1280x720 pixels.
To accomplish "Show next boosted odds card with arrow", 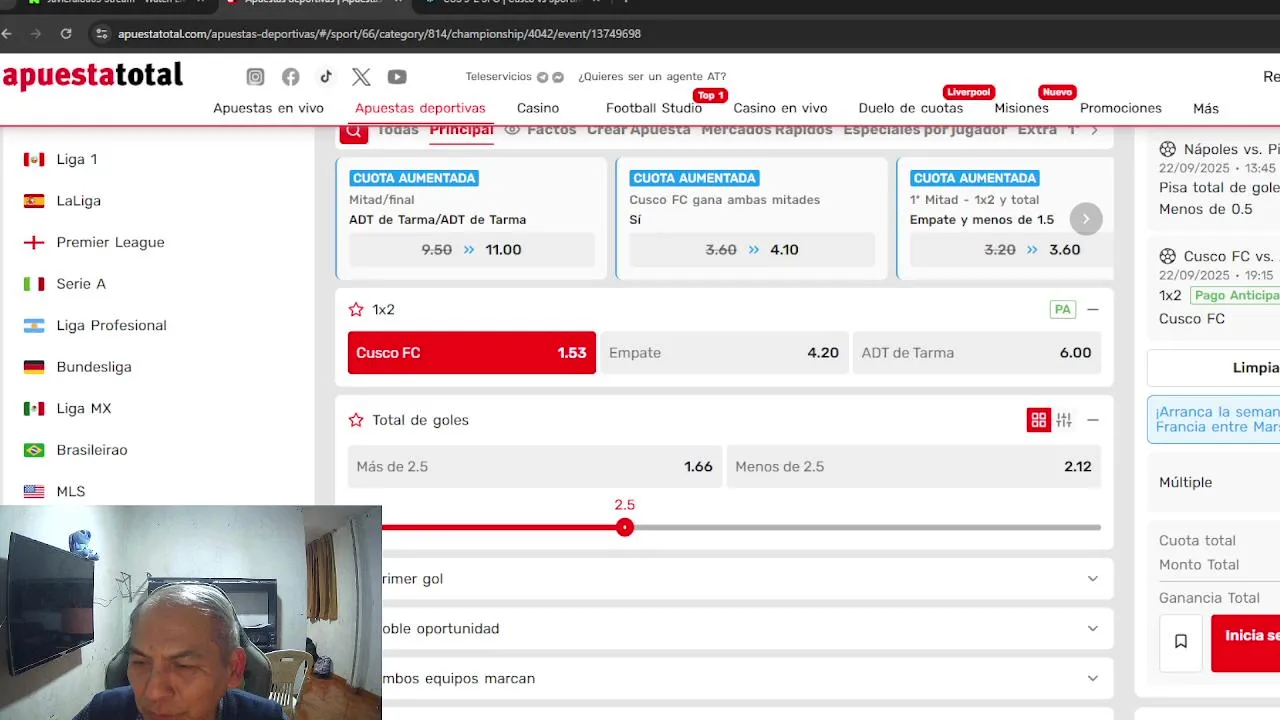I will click(x=1086, y=219).
